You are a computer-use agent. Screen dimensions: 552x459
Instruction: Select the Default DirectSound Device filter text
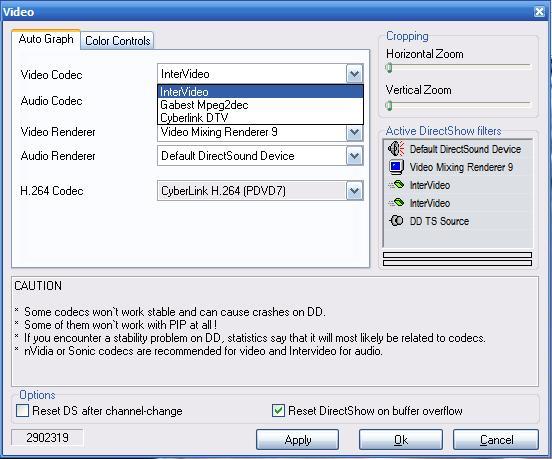coord(465,149)
